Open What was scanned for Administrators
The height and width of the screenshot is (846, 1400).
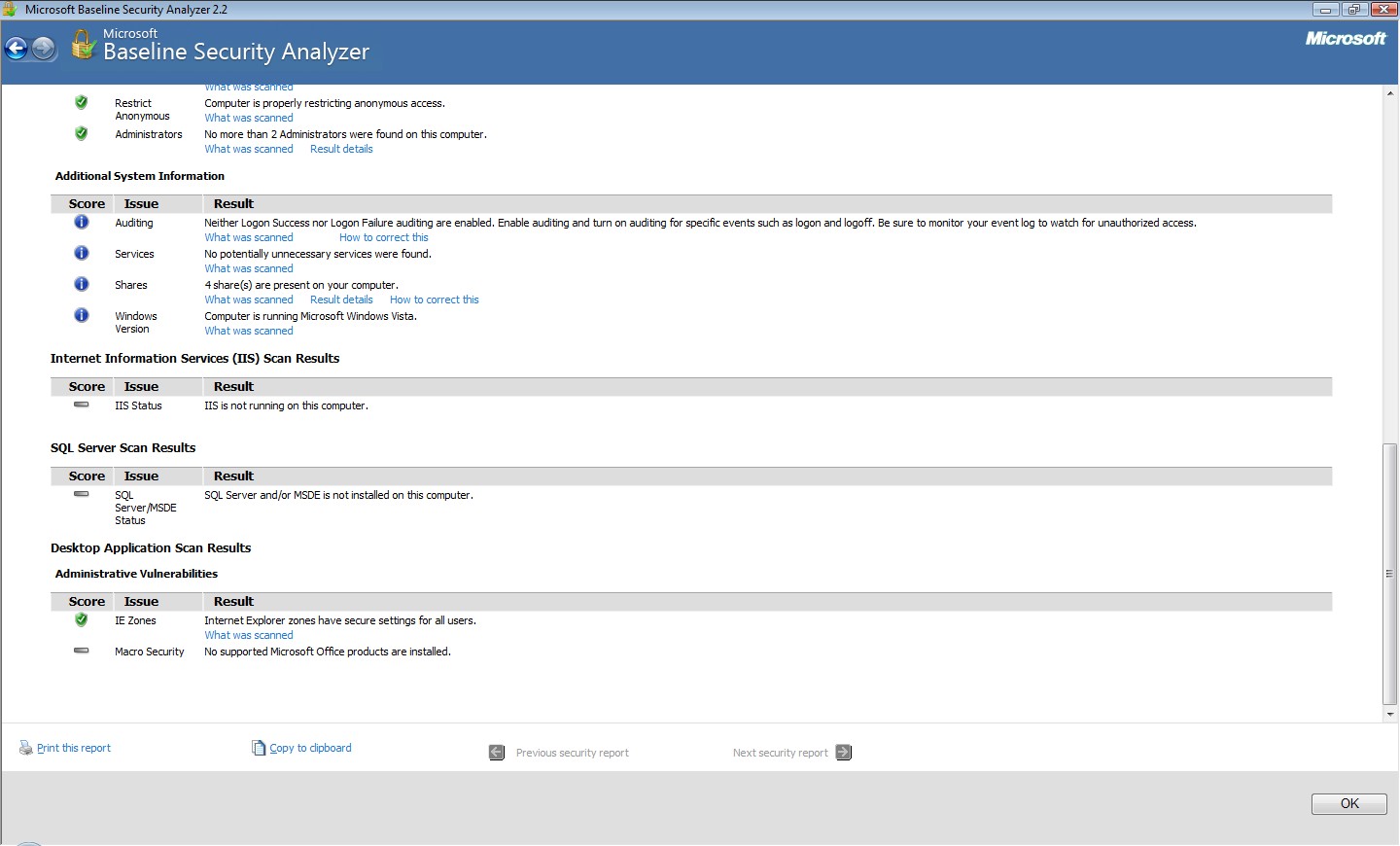click(249, 149)
